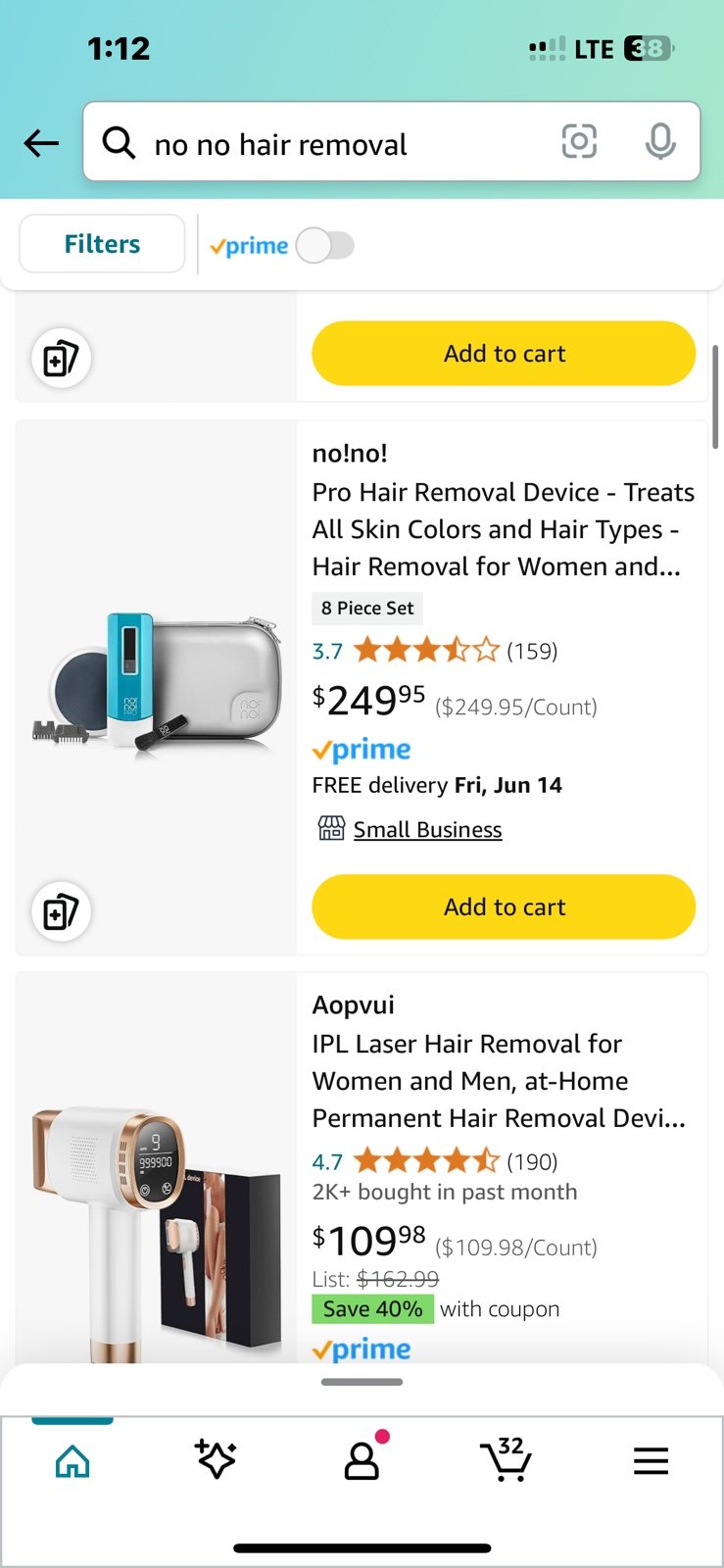Go to the Home tab
Screen dimensions: 724x1568
pos(72,1461)
